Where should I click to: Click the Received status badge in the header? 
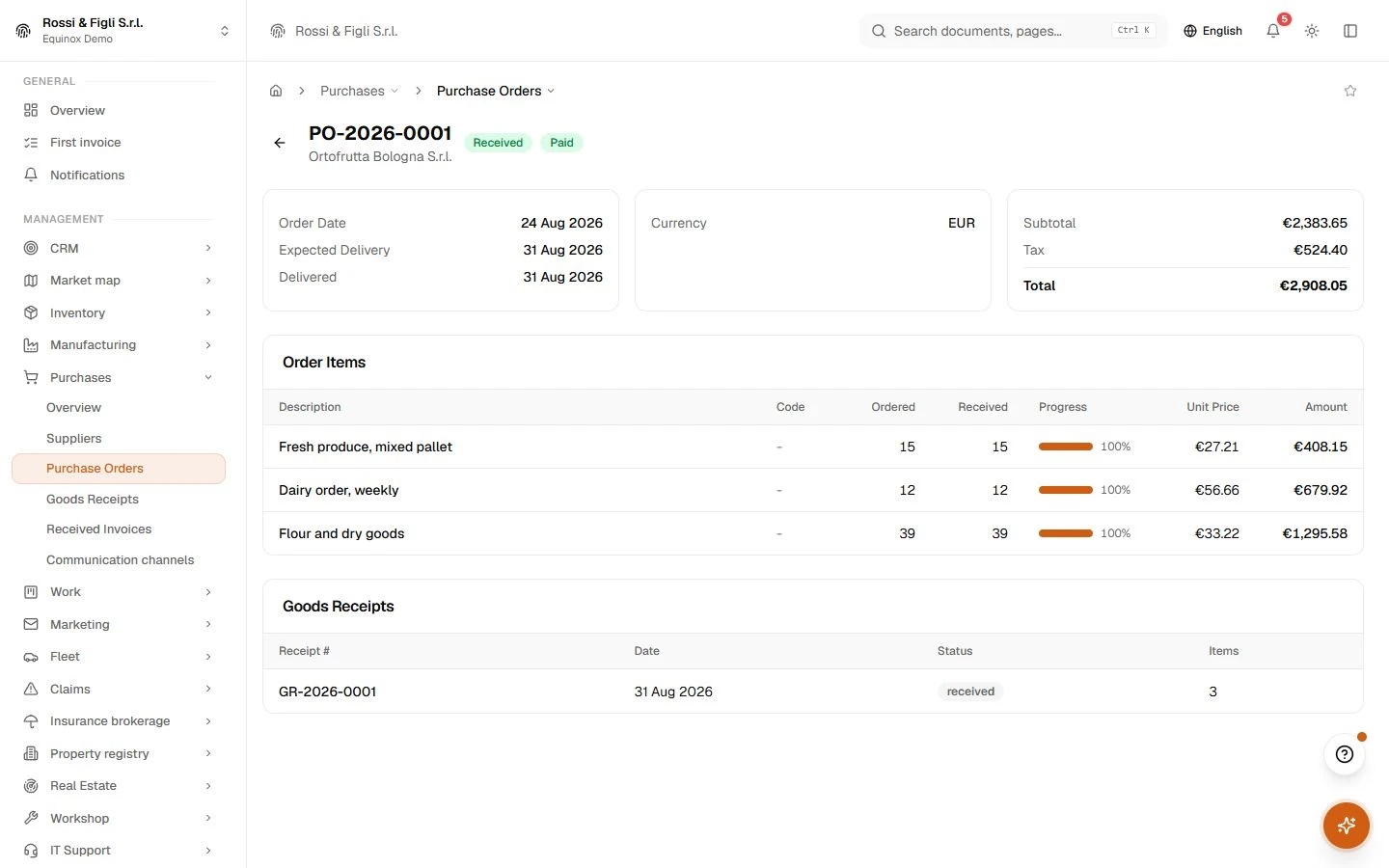tap(498, 143)
